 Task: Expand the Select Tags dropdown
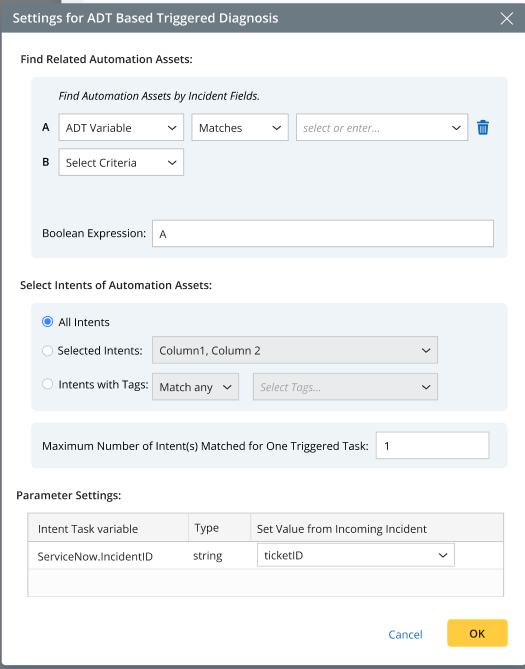pos(345,387)
